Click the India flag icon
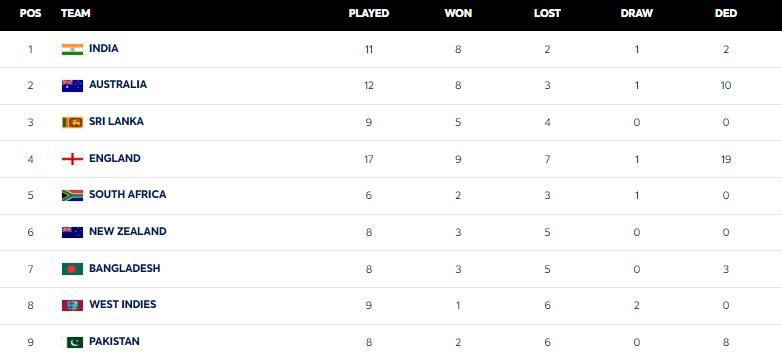This screenshot has height=360, width=782. pyautogui.click(x=72, y=49)
